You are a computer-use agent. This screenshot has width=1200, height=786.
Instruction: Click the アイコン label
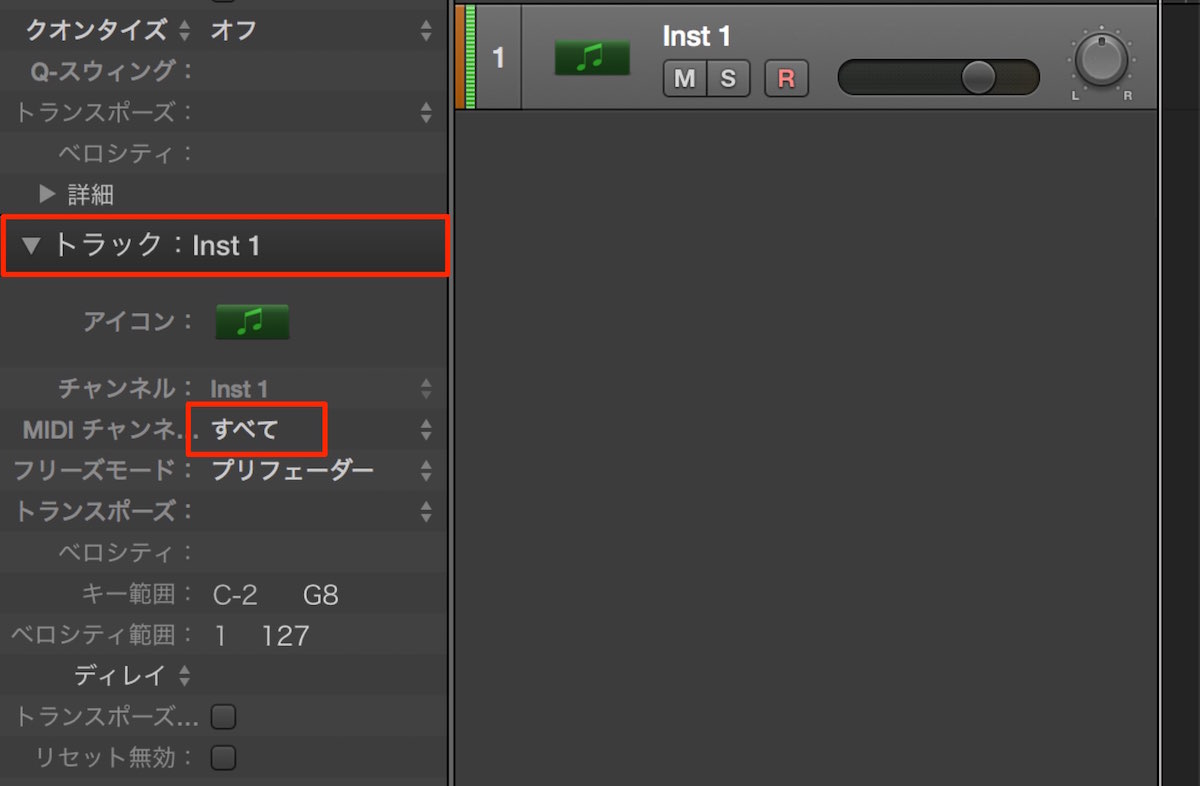[137, 322]
